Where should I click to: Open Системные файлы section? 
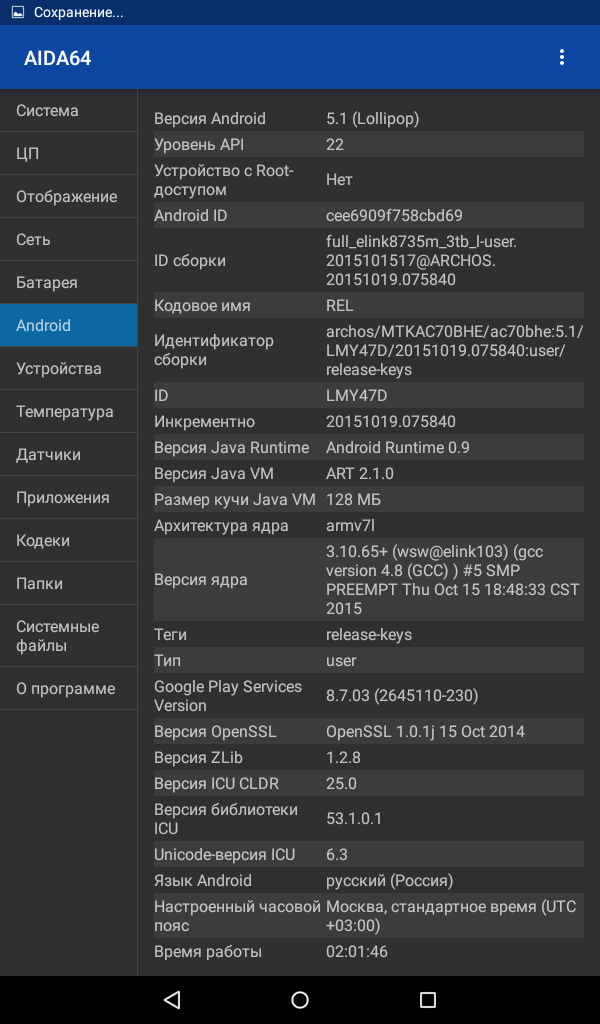point(69,636)
